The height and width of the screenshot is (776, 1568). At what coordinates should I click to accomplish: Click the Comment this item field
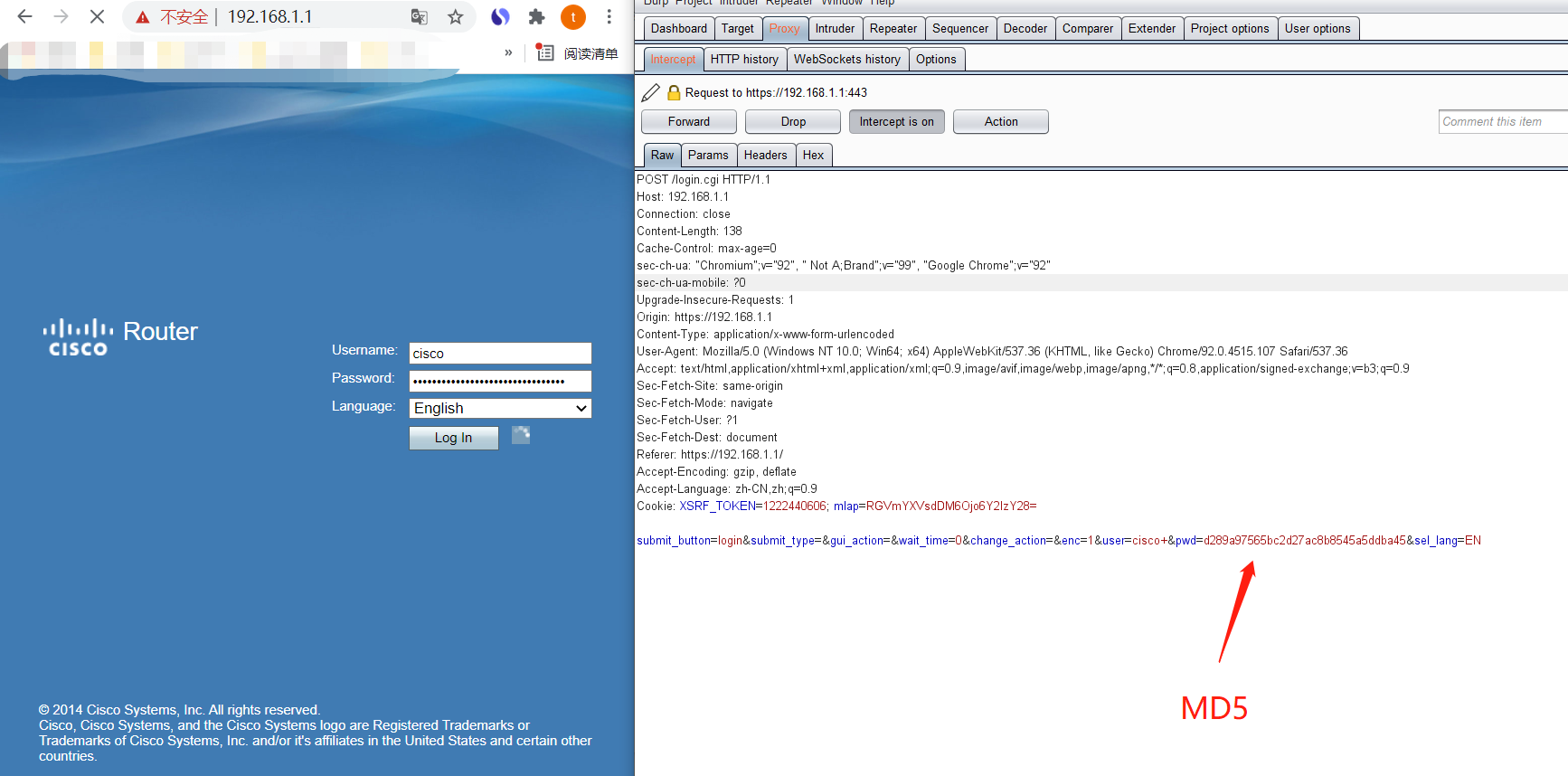click(x=1503, y=121)
